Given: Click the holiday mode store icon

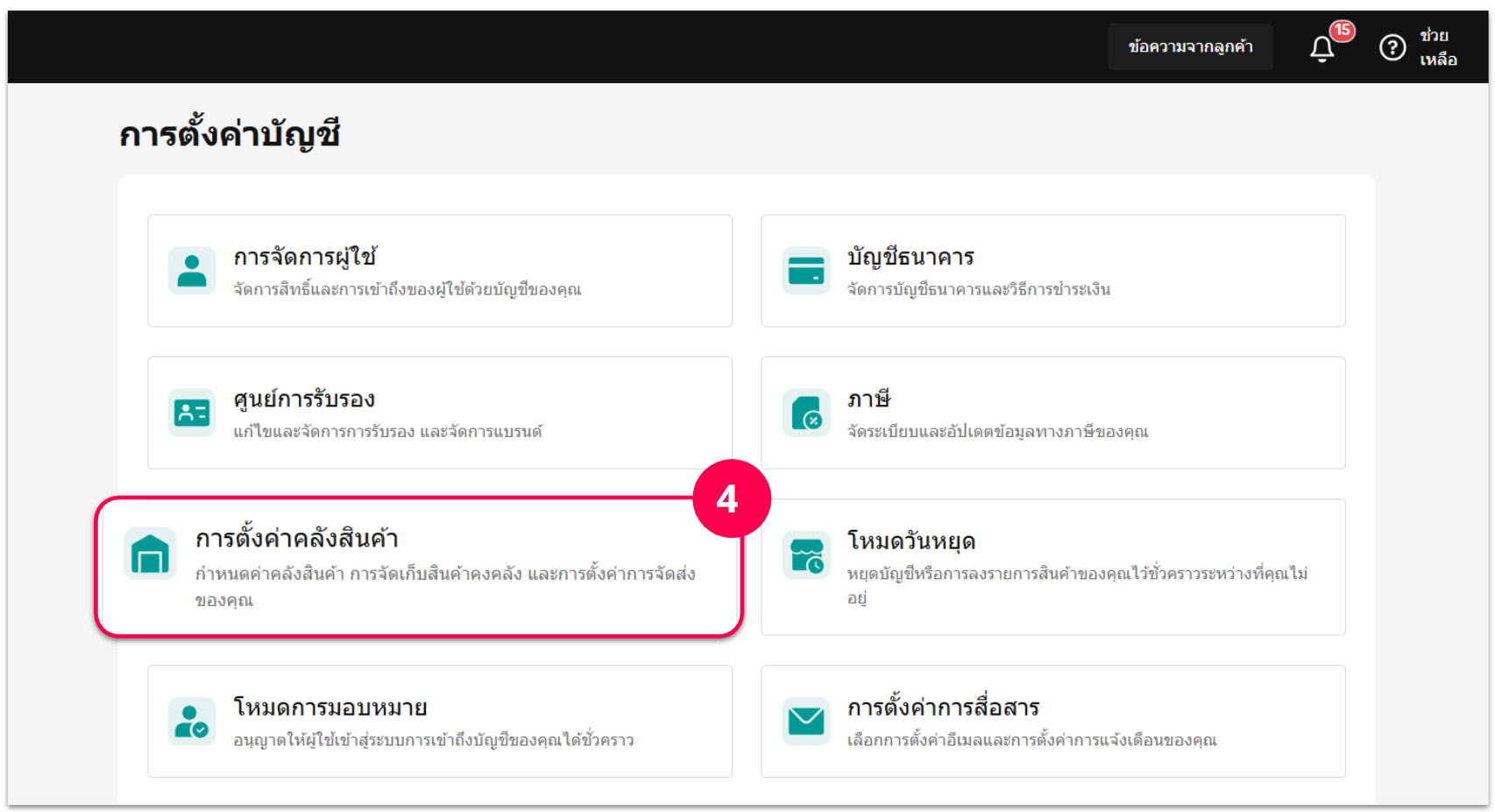Looking at the screenshot, I should pyautogui.click(x=805, y=554).
